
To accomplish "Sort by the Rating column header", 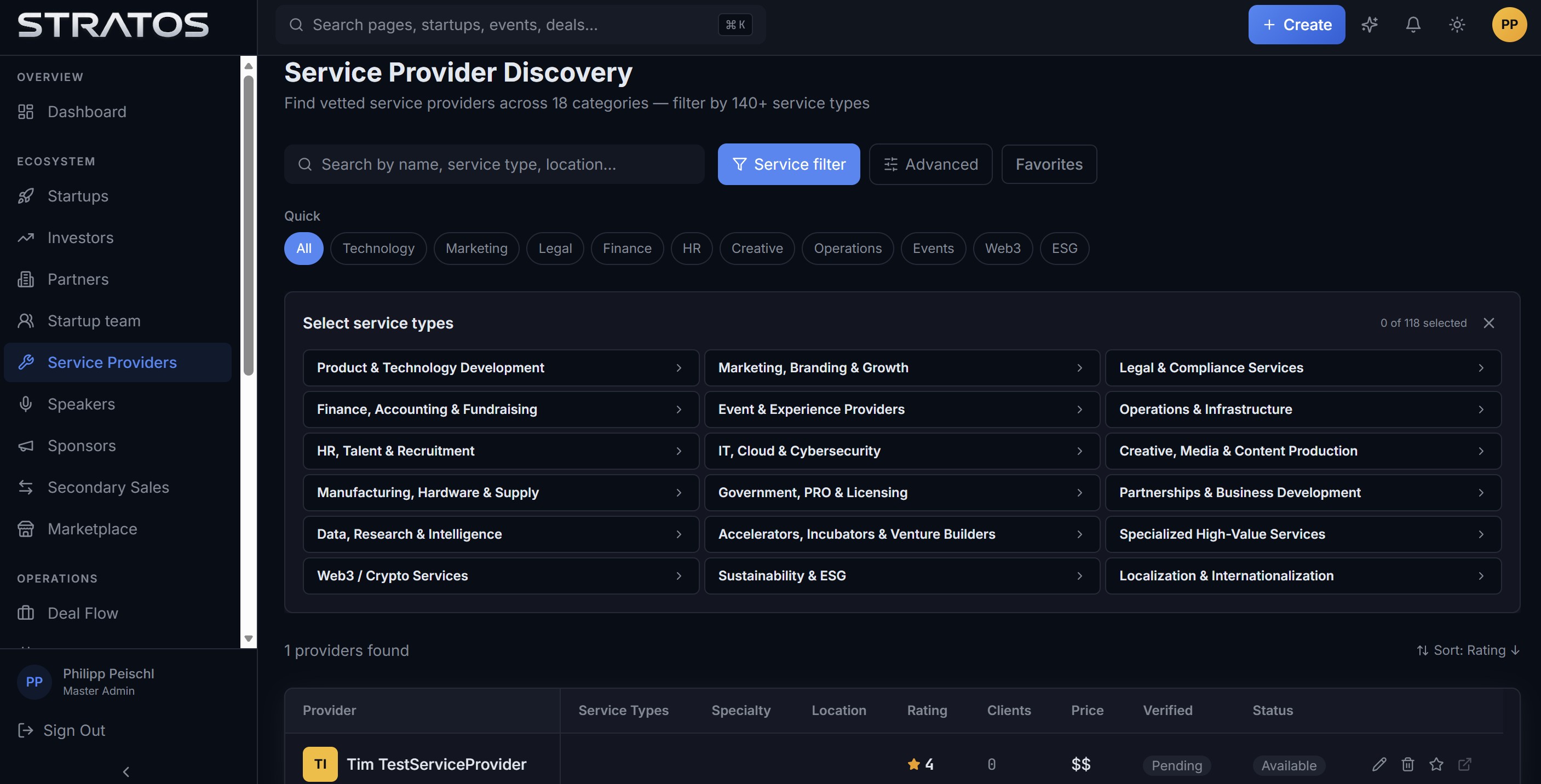I will click(927, 710).
